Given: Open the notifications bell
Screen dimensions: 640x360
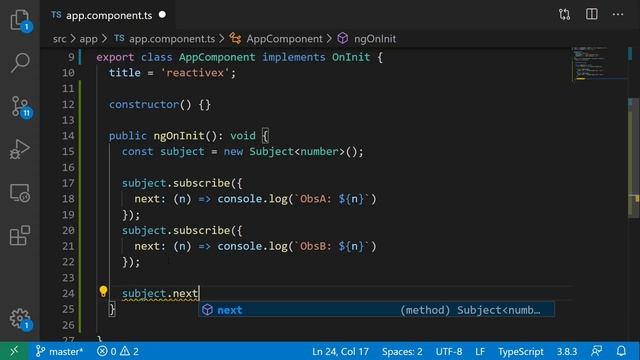Looking at the screenshot, I should coord(621,351).
